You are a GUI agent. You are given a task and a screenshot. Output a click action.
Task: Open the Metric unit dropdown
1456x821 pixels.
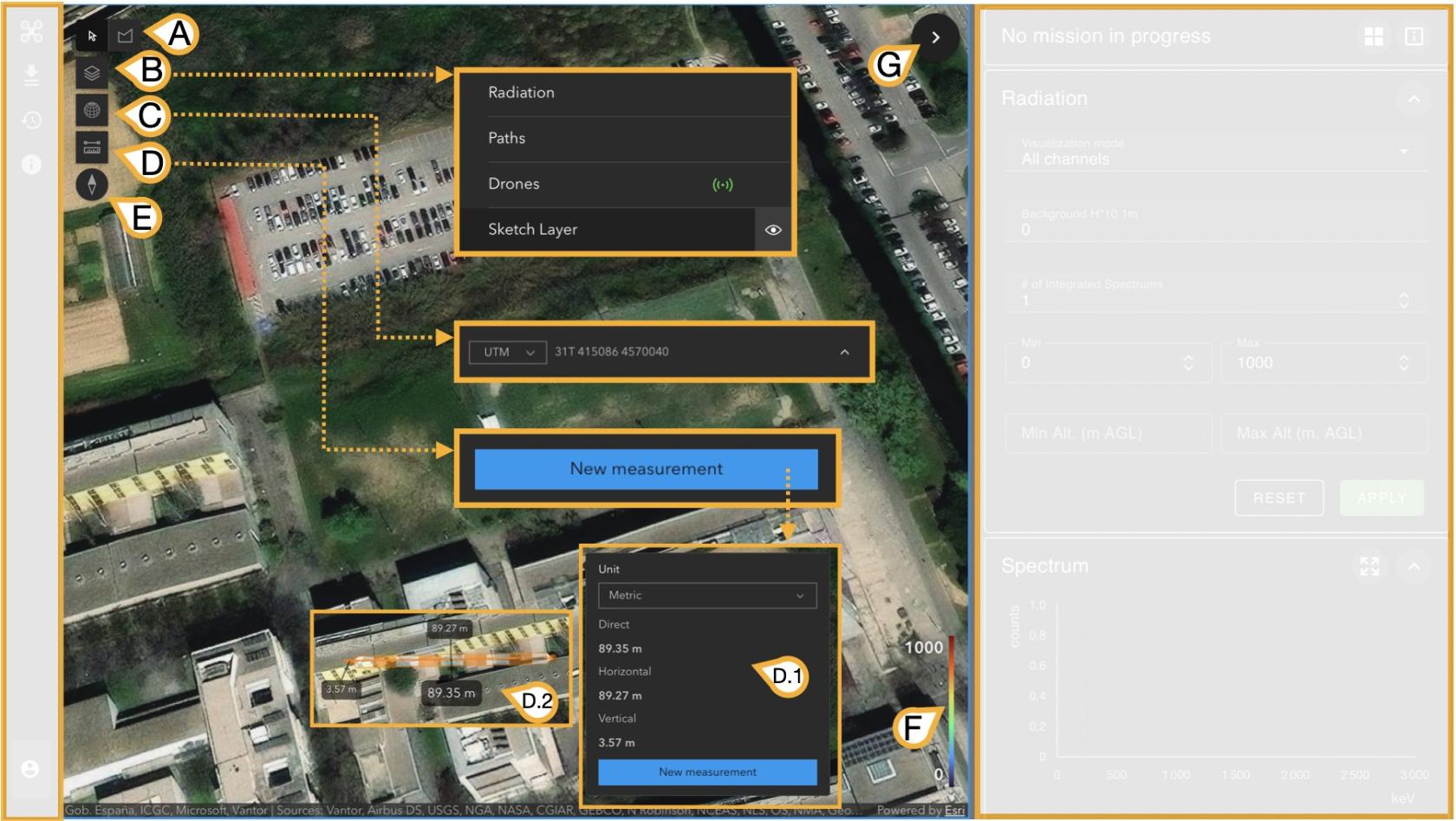[x=706, y=596]
